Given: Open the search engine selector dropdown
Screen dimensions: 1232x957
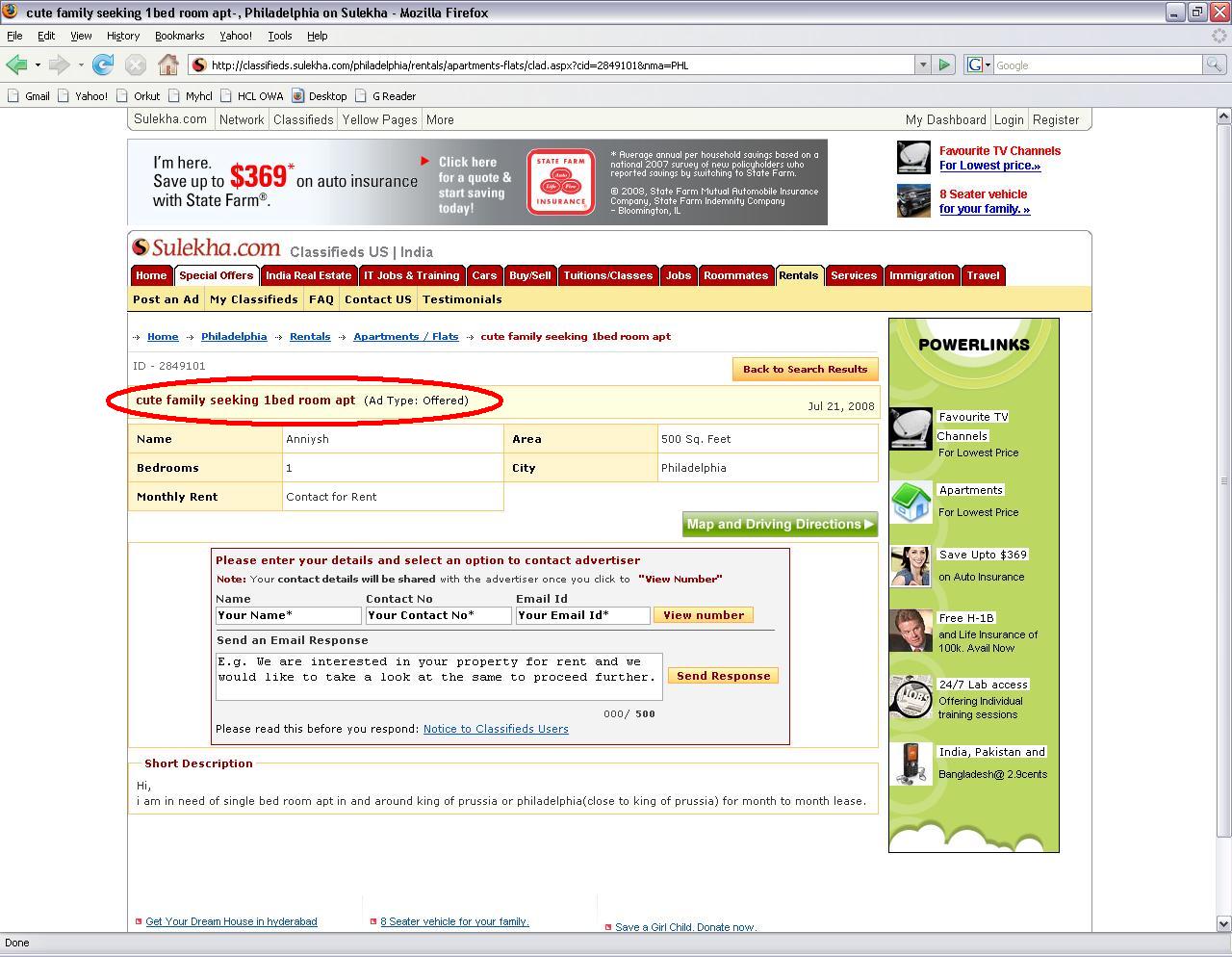Looking at the screenshot, I should coord(978,65).
